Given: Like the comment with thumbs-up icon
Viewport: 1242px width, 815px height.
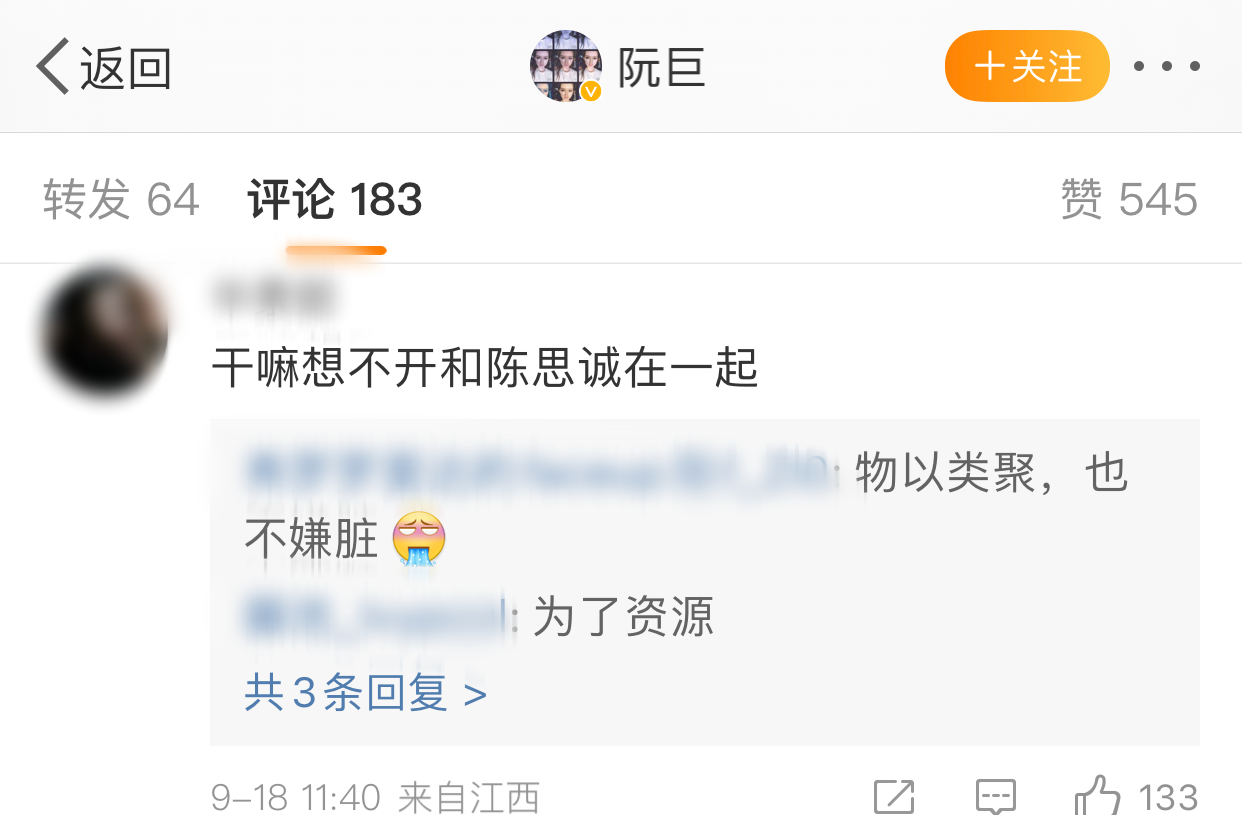Looking at the screenshot, I should click(x=1098, y=796).
